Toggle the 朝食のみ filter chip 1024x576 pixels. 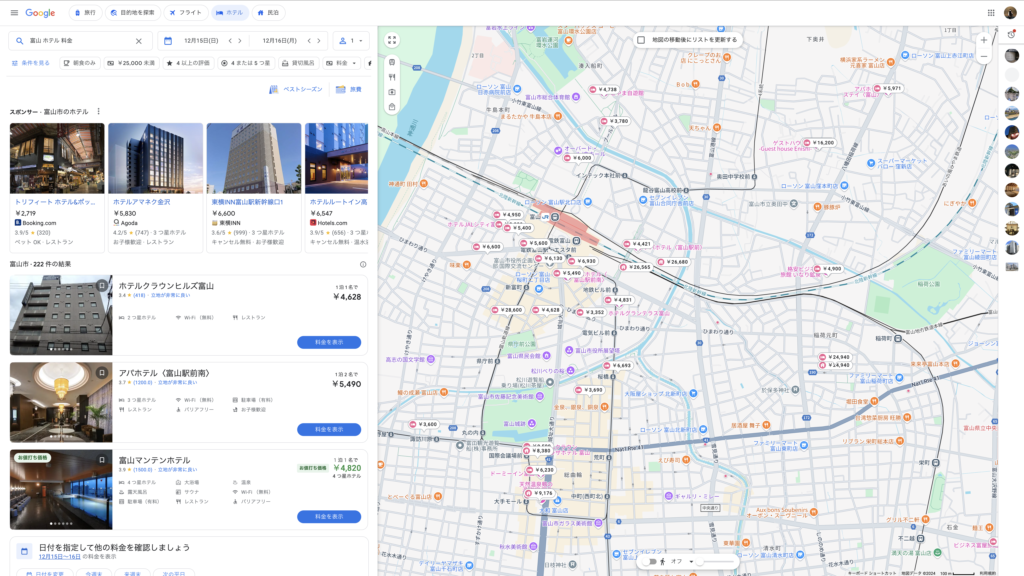click(x=80, y=63)
